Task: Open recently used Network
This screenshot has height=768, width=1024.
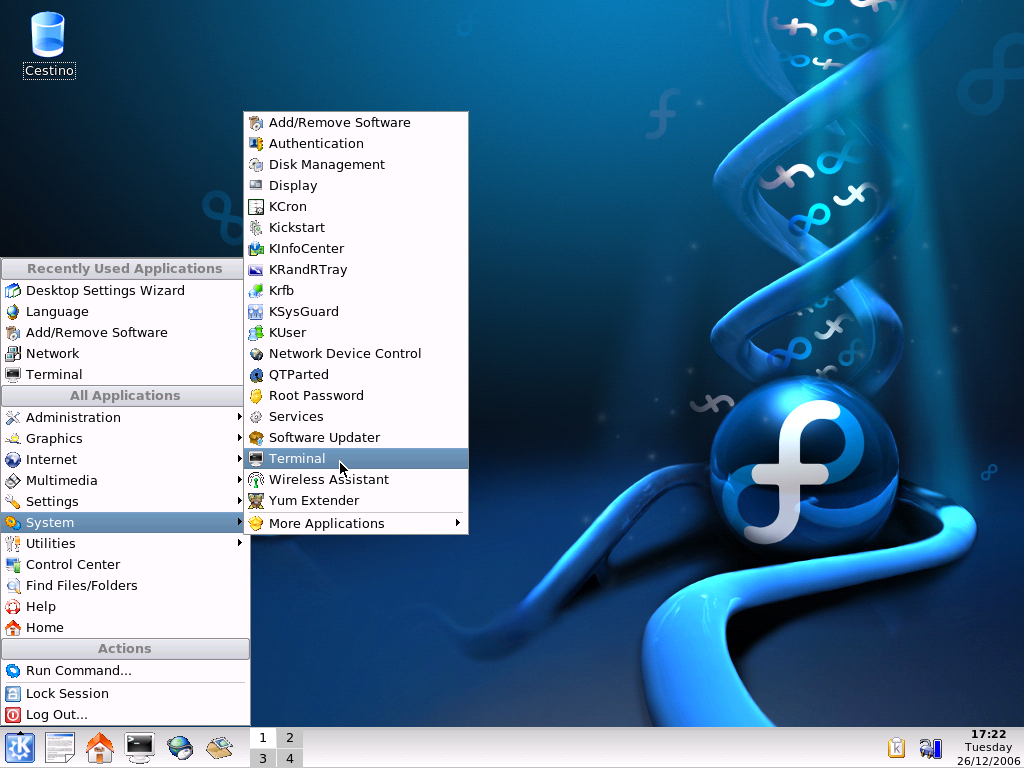Action: coord(124,353)
